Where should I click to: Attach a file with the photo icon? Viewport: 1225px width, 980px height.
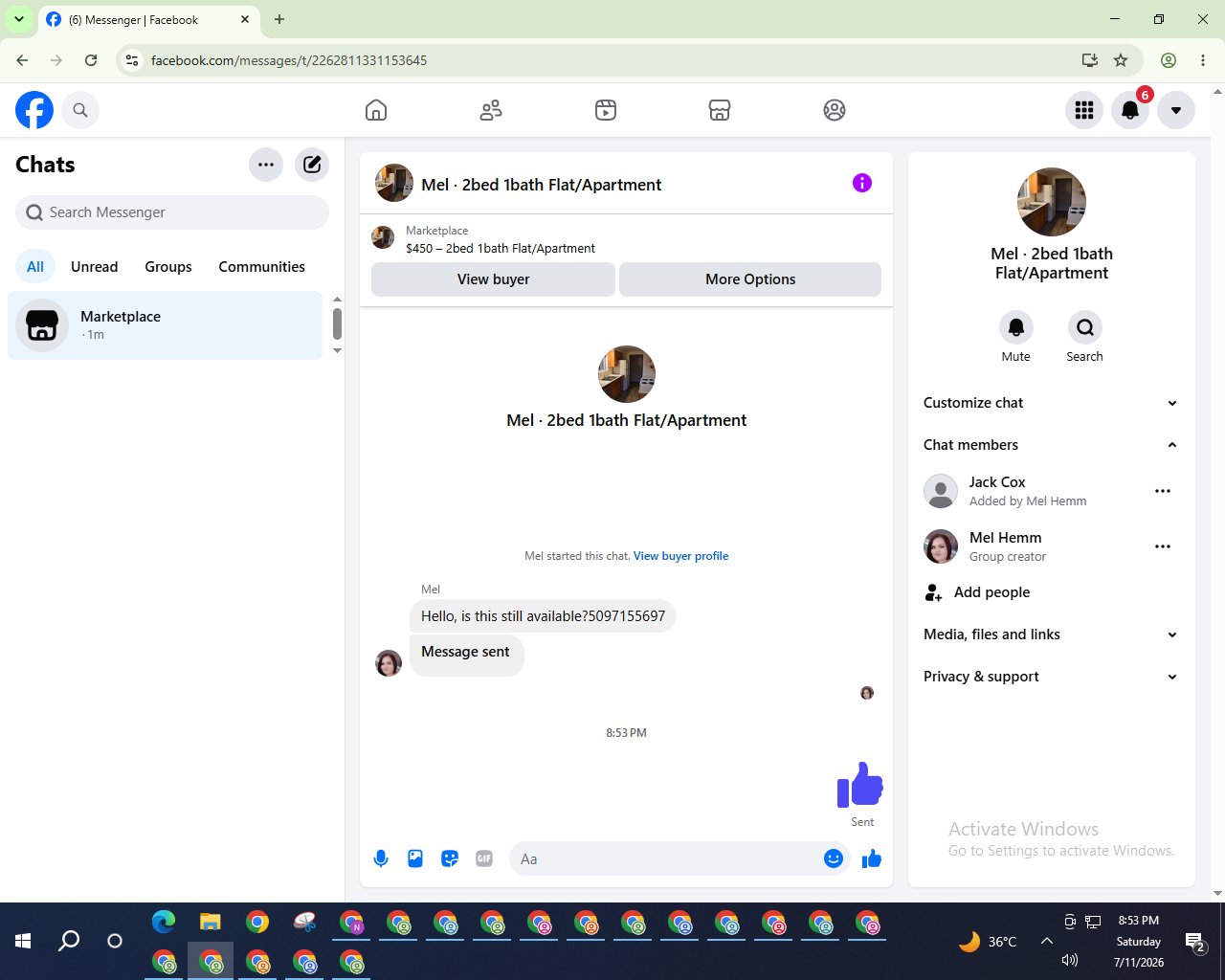click(x=415, y=858)
